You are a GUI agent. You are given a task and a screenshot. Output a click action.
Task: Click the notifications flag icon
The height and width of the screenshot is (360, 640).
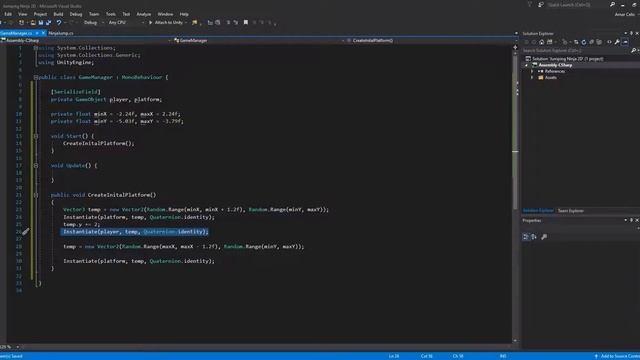(x=530, y=4)
